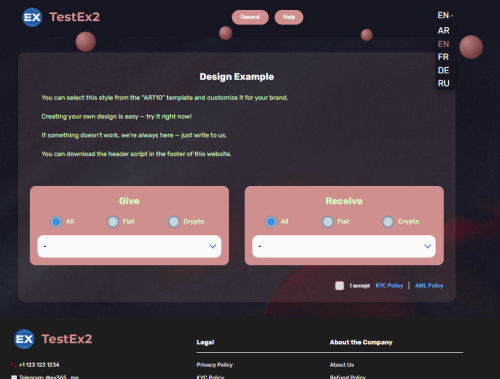Click the text mentioning the "ART10" template
The width and height of the screenshot is (500, 379).
pyautogui.click(x=165, y=98)
